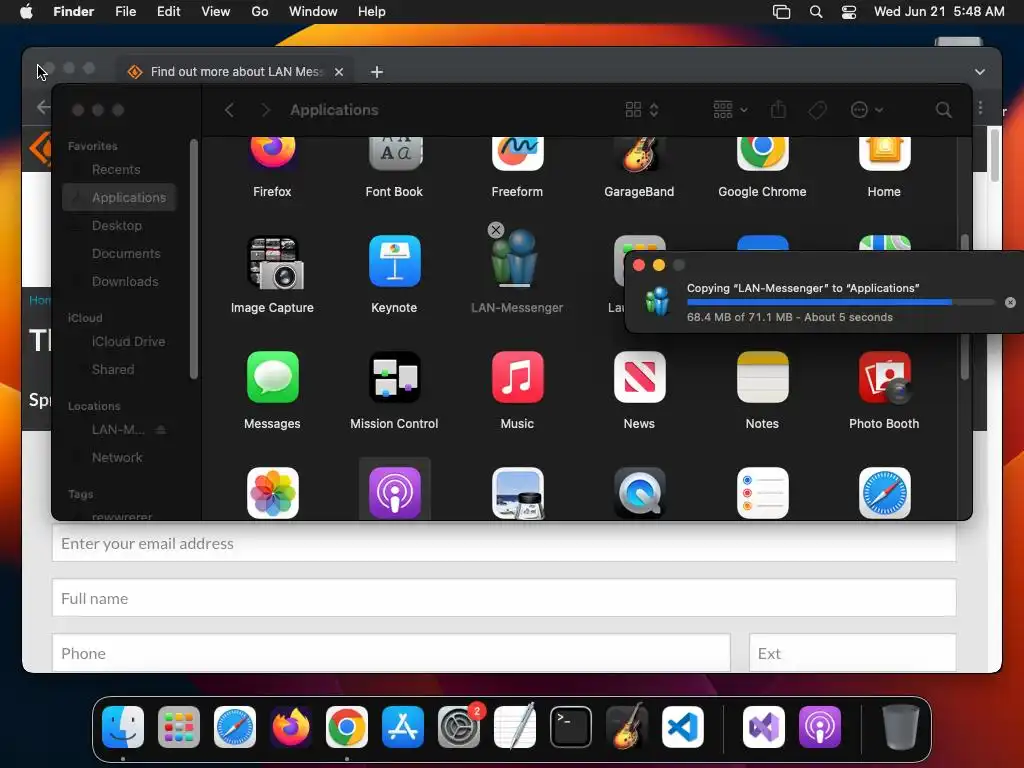
Task: Open Google Chrome in Applications folder
Action: [x=762, y=153]
